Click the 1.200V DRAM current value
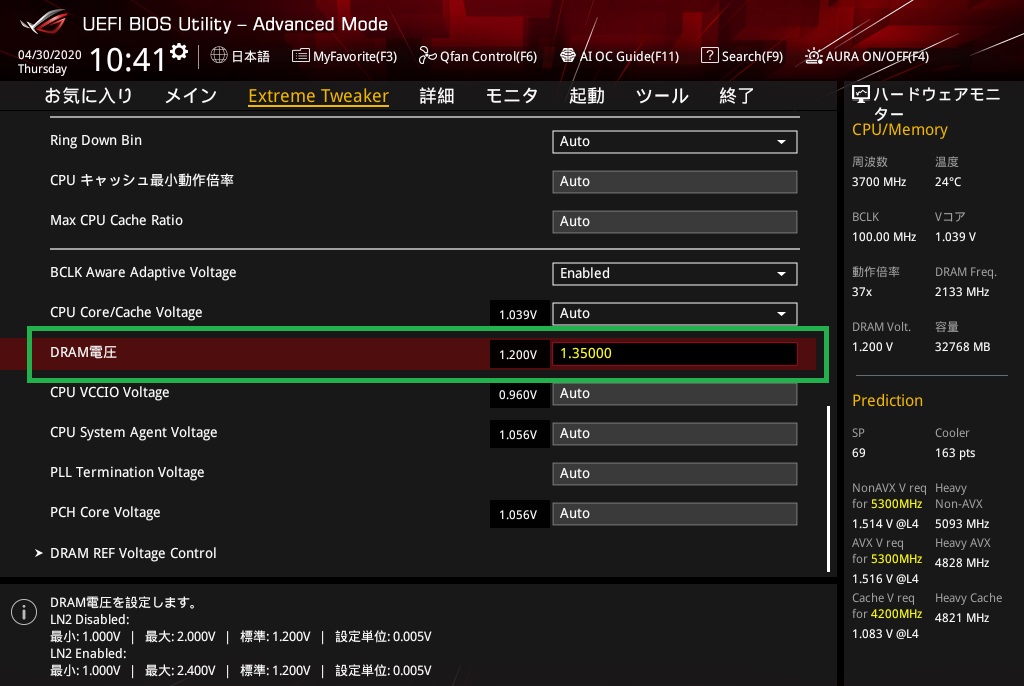The height and width of the screenshot is (686, 1024). point(519,355)
